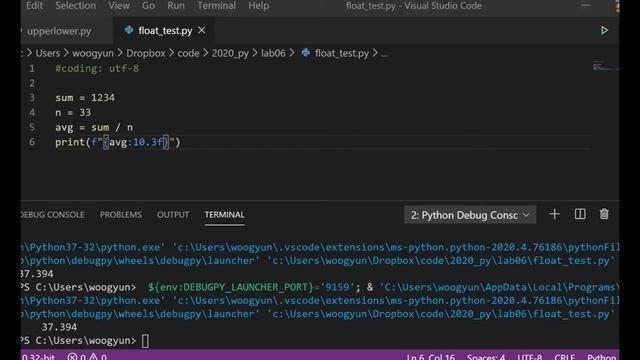This screenshot has width=640, height=360.
Task: Close the float_test.py tab
Action: point(202,31)
